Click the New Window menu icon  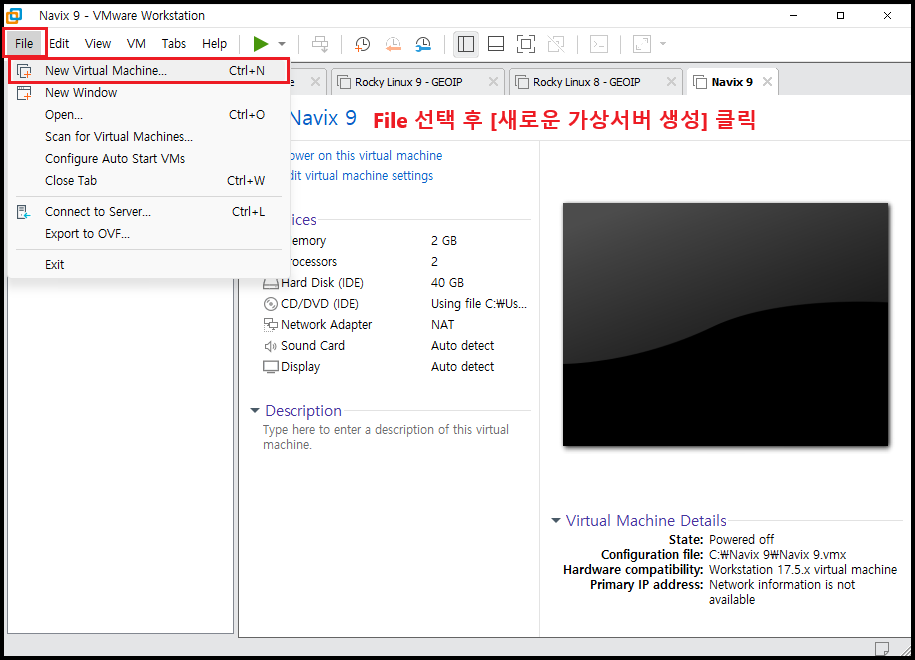click(24, 93)
